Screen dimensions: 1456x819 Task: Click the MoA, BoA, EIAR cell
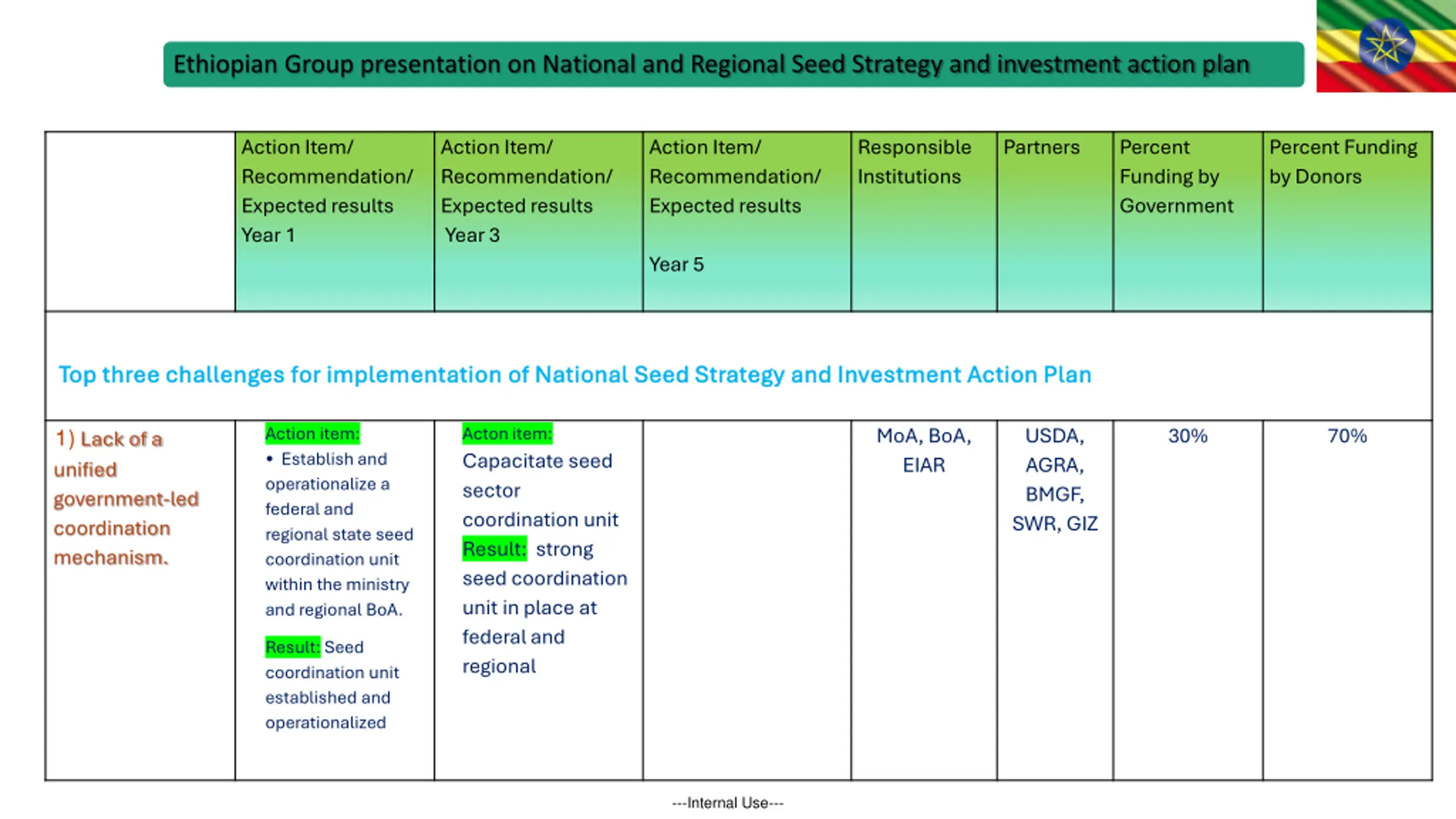coord(924,450)
